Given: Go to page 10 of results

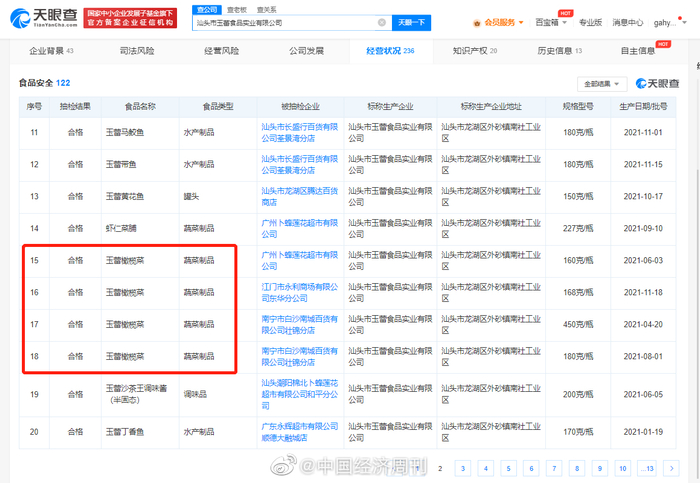Looking at the screenshot, I should [623, 468].
